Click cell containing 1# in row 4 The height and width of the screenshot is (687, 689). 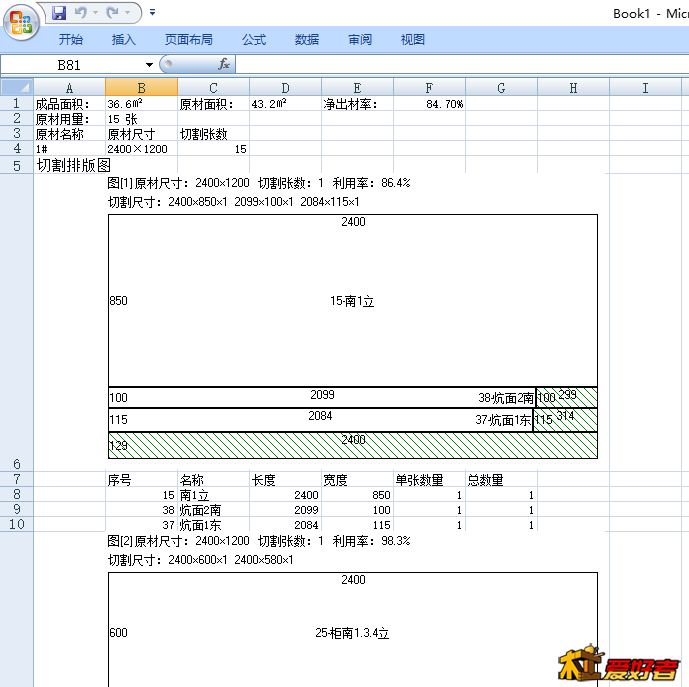pos(69,149)
